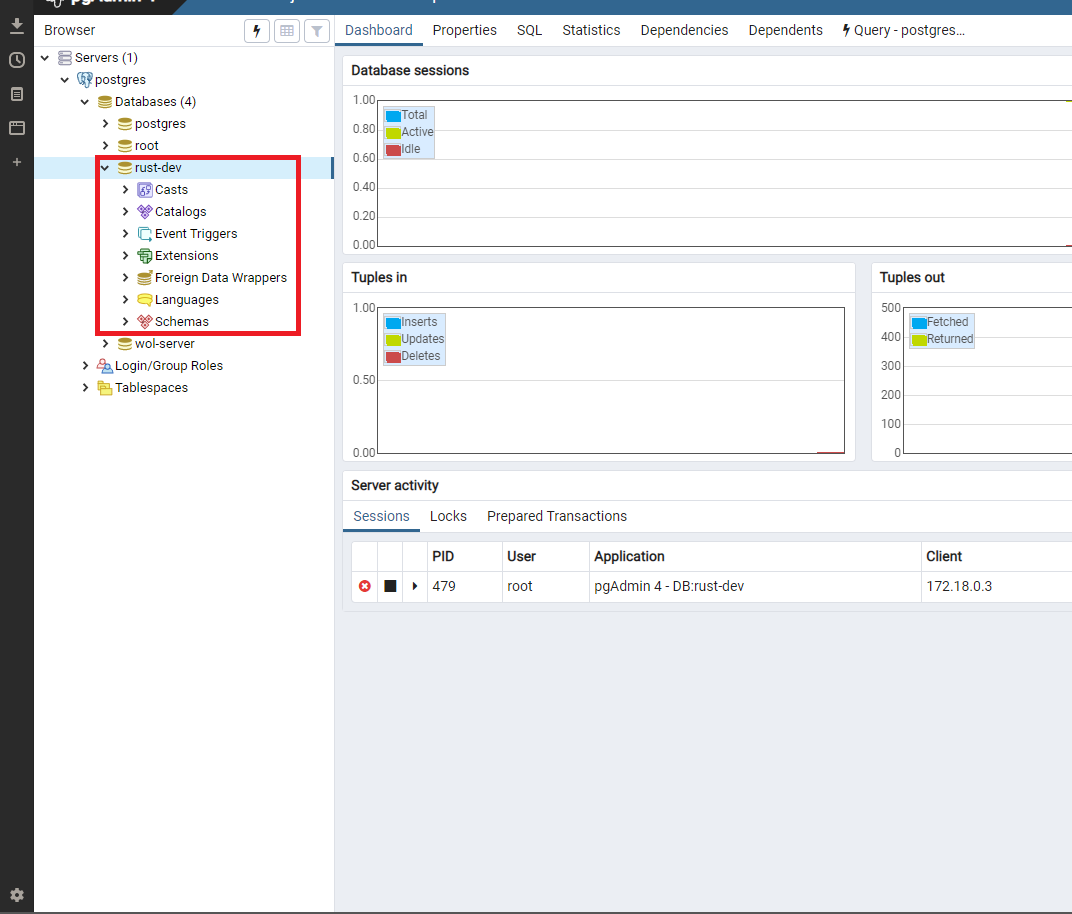The image size is (1072, 914).
Task: Sort by the Client column header
Action: click(996, 556)
